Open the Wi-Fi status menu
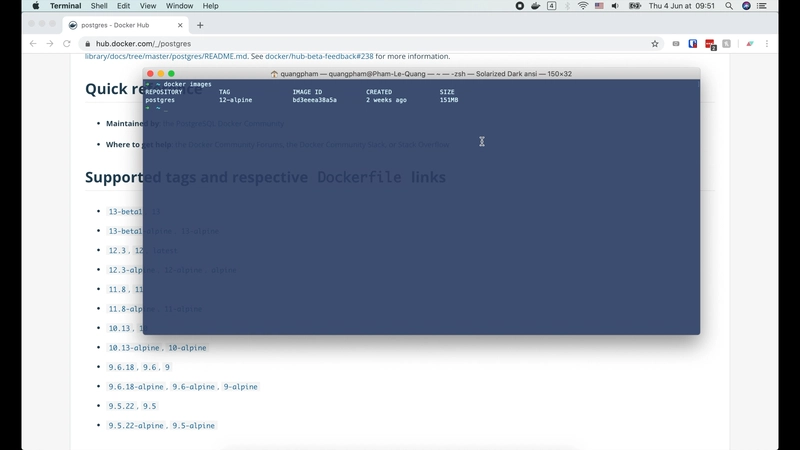800x450 pixels. (583, 6)
